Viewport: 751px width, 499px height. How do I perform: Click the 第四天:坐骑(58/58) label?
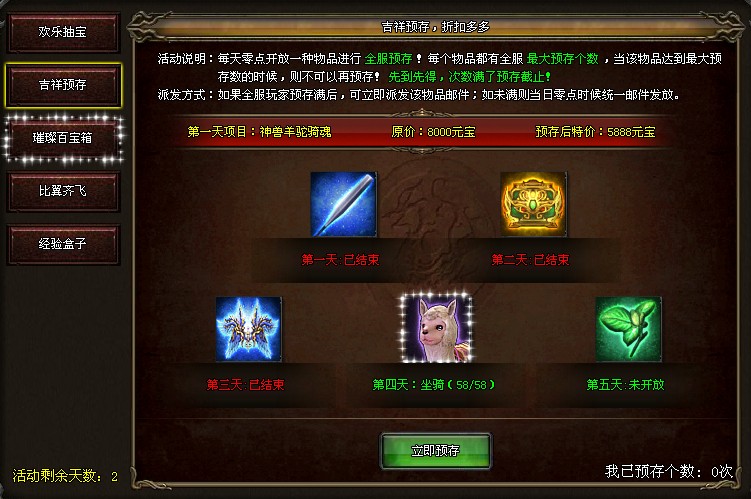pos(433,385)
